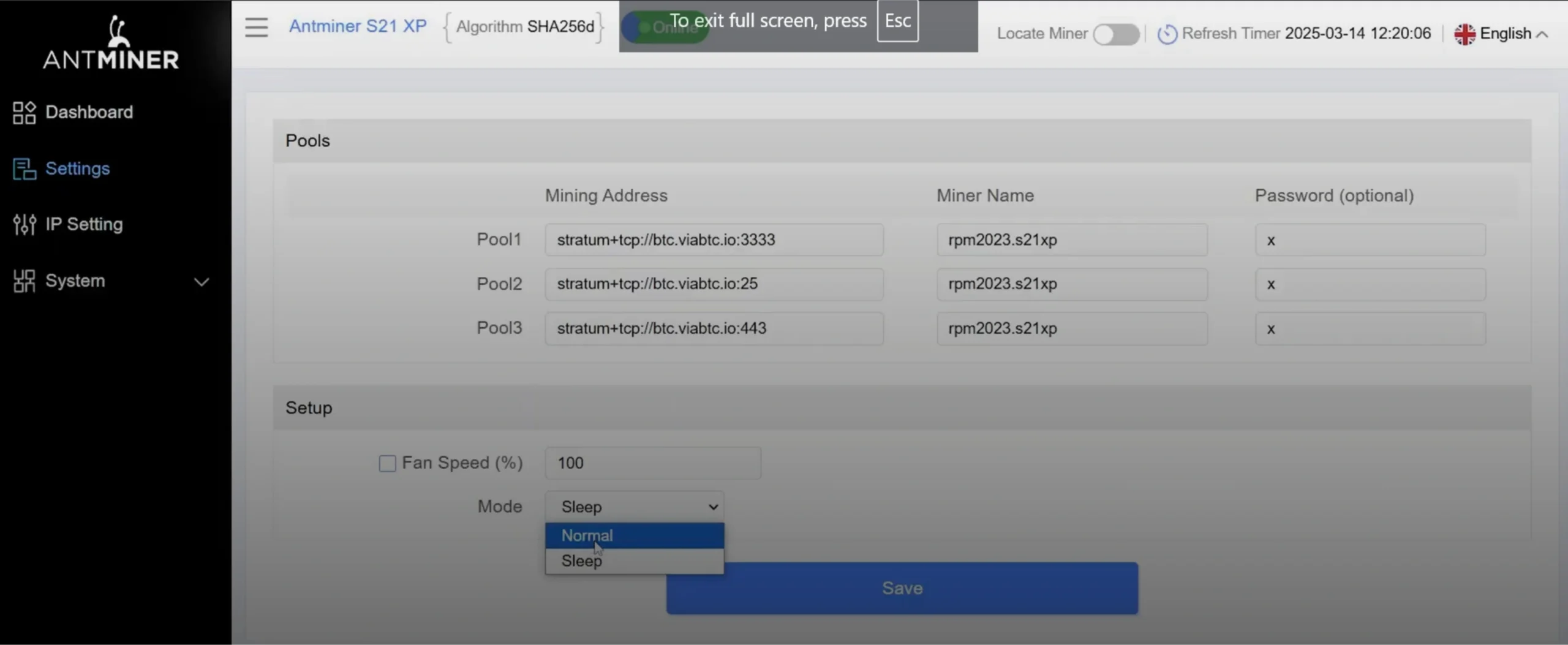Click the Miner Name column heading
Screen dimensions: 1568x645
tap(985, 195)
